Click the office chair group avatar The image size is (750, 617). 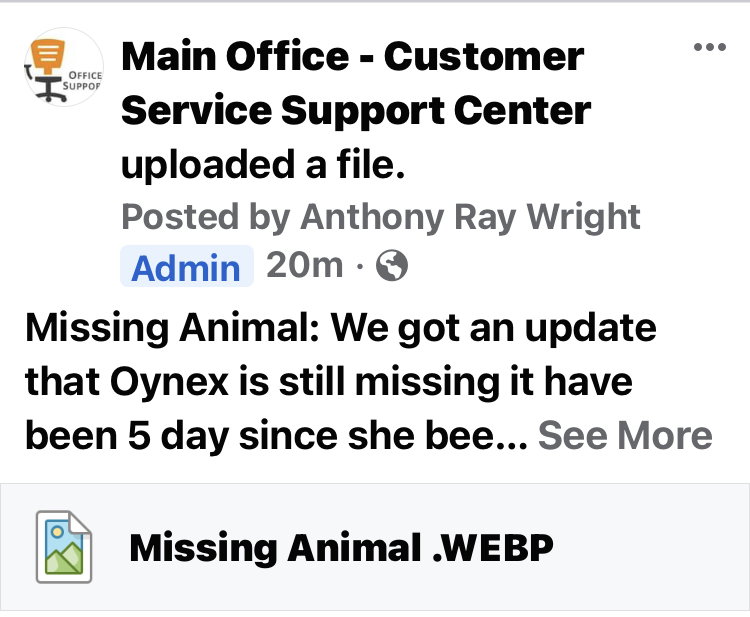[x=62, y=69]
